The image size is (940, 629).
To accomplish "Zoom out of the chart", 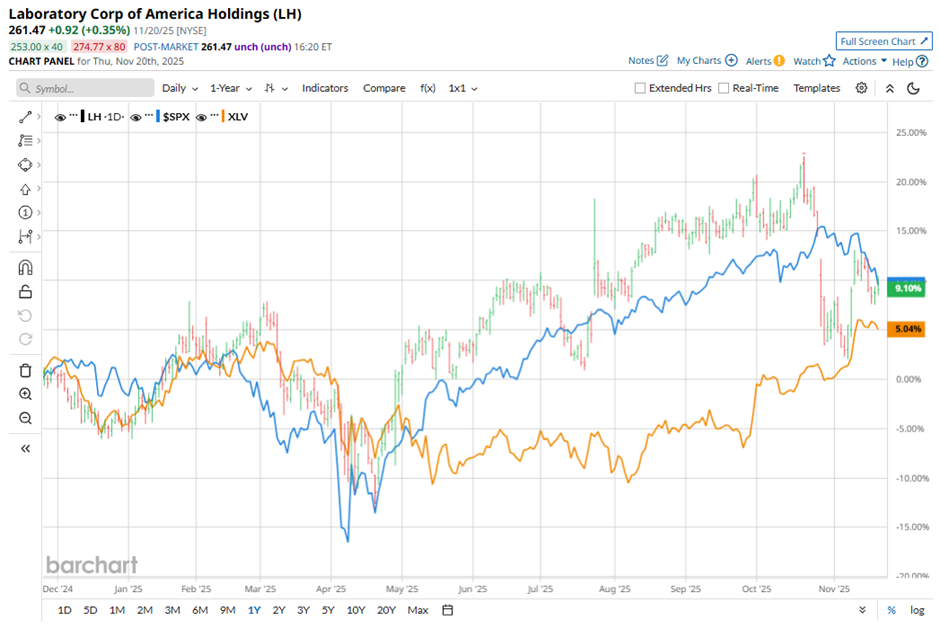I will [26, 418].
